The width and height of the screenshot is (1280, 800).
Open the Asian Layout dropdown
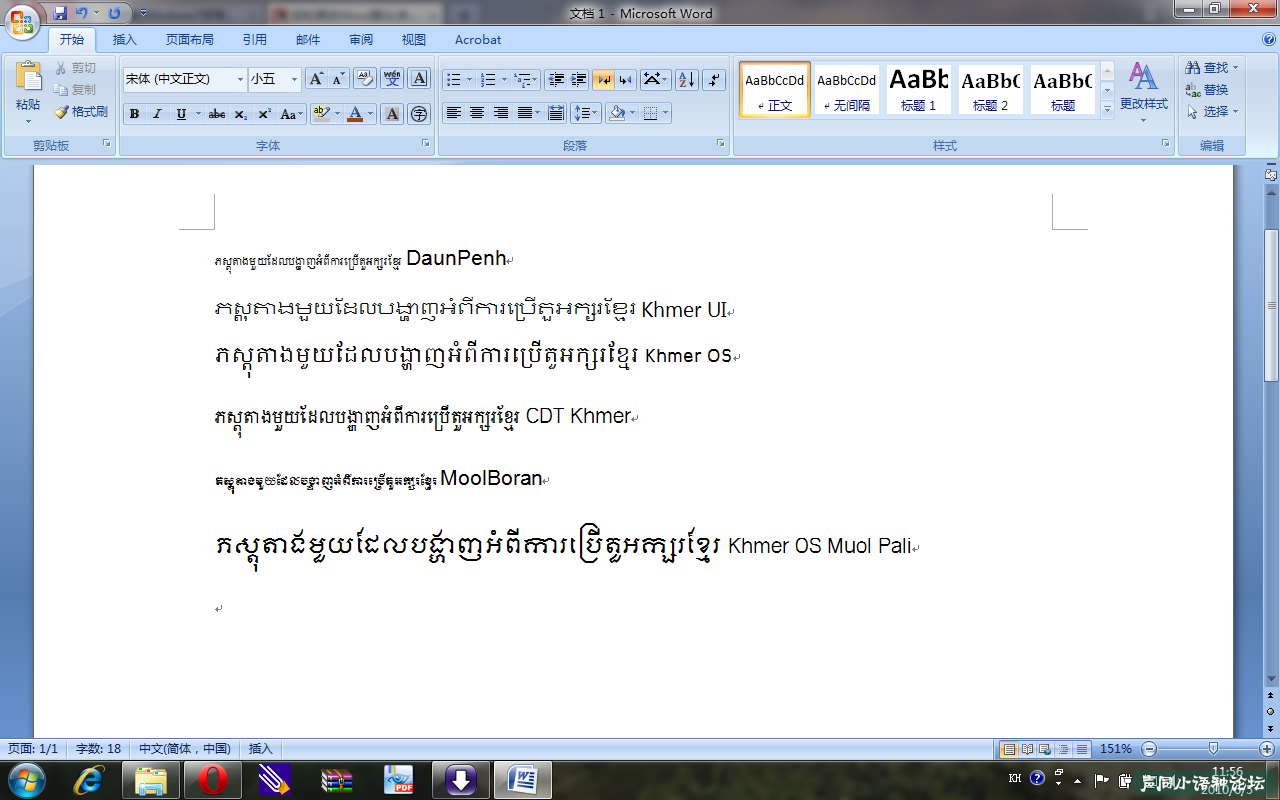(655, 79)
